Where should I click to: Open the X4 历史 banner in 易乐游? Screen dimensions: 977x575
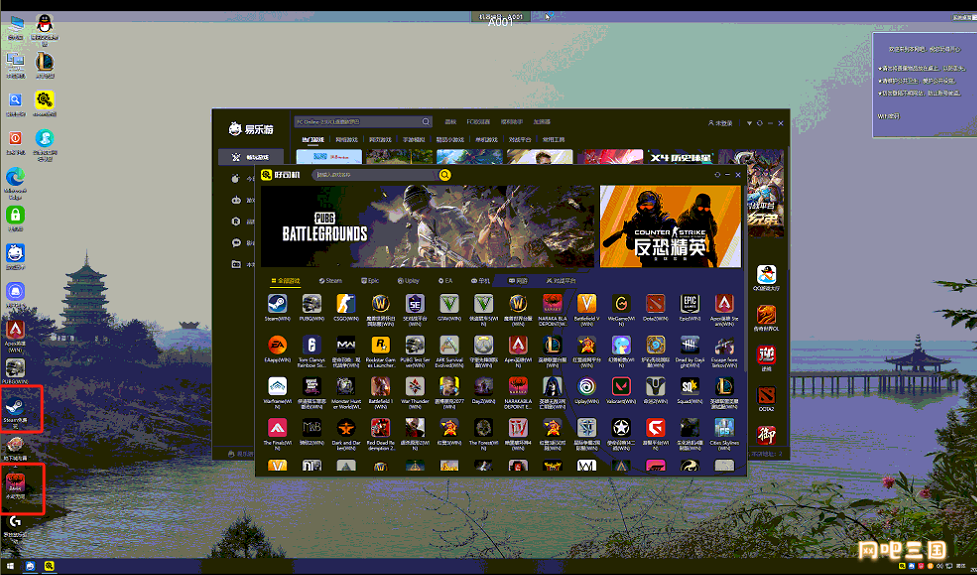pyautogui.click(x=680, y=157)
